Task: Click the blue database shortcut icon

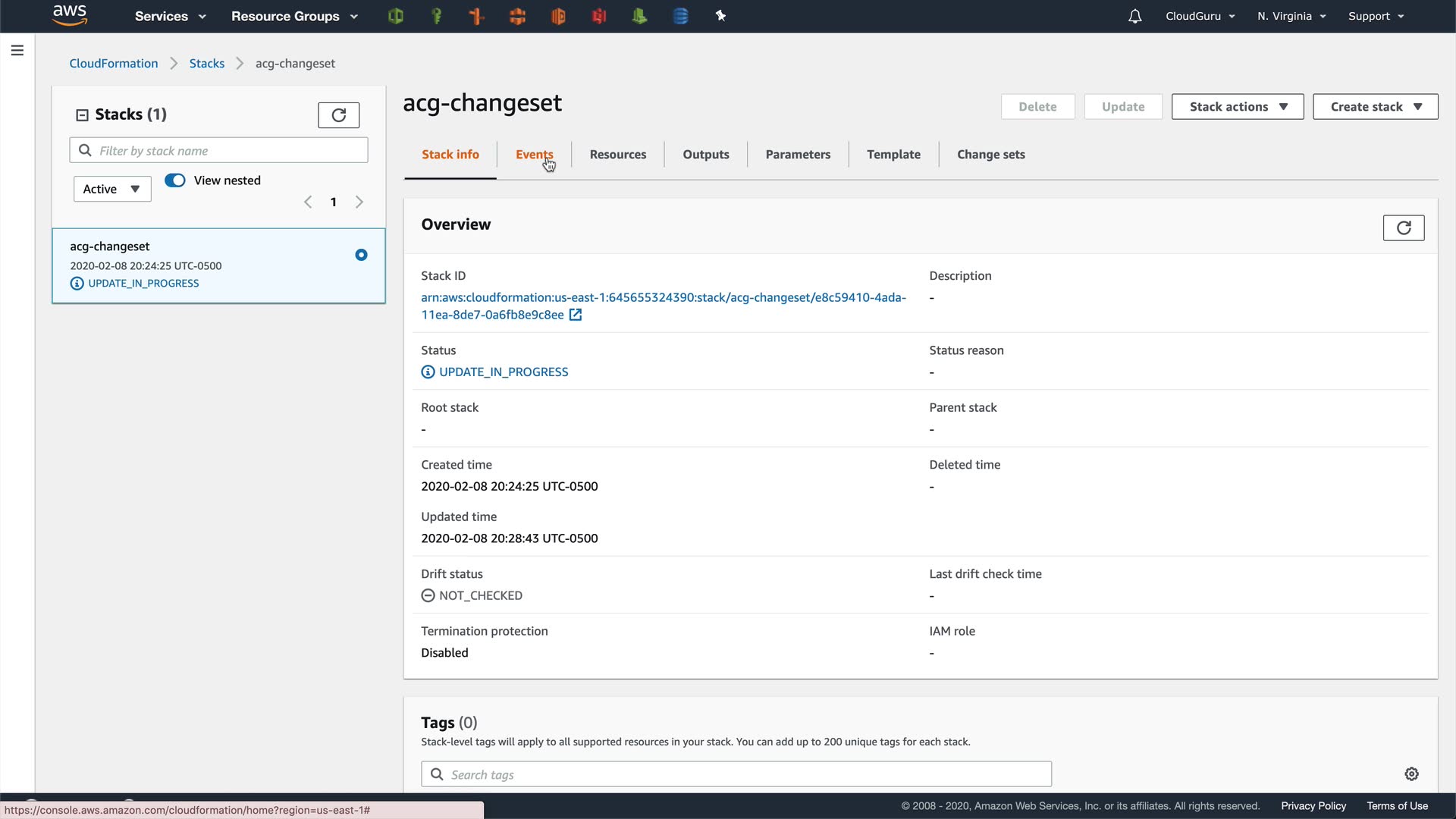Action: point(680,16)
